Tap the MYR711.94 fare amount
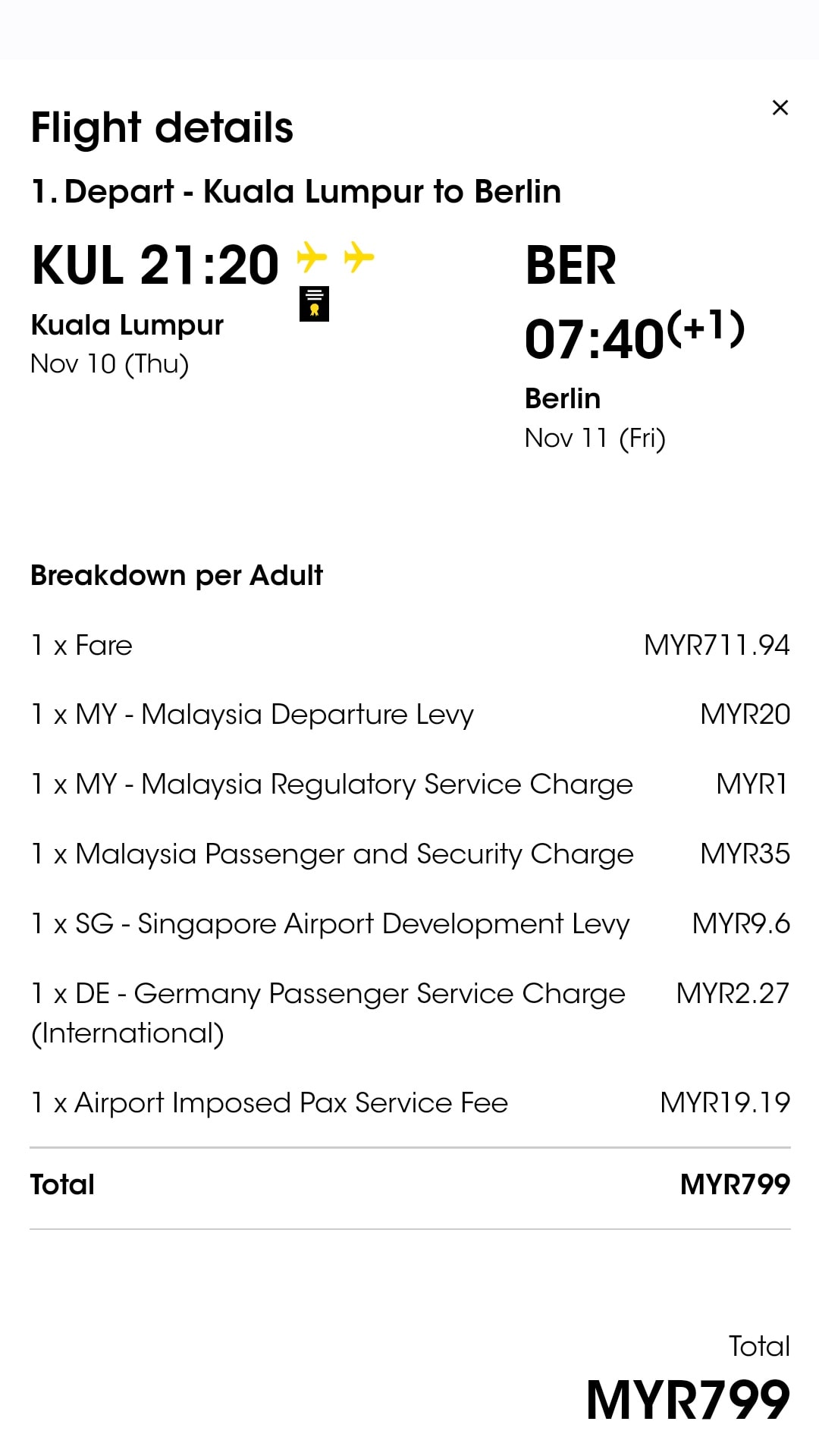The height and width of the screenshot is (1456, 819). click(x=717, y=645)
